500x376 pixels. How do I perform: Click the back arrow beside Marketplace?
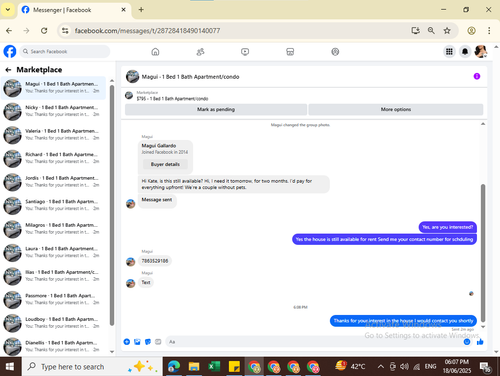[8, 70]
